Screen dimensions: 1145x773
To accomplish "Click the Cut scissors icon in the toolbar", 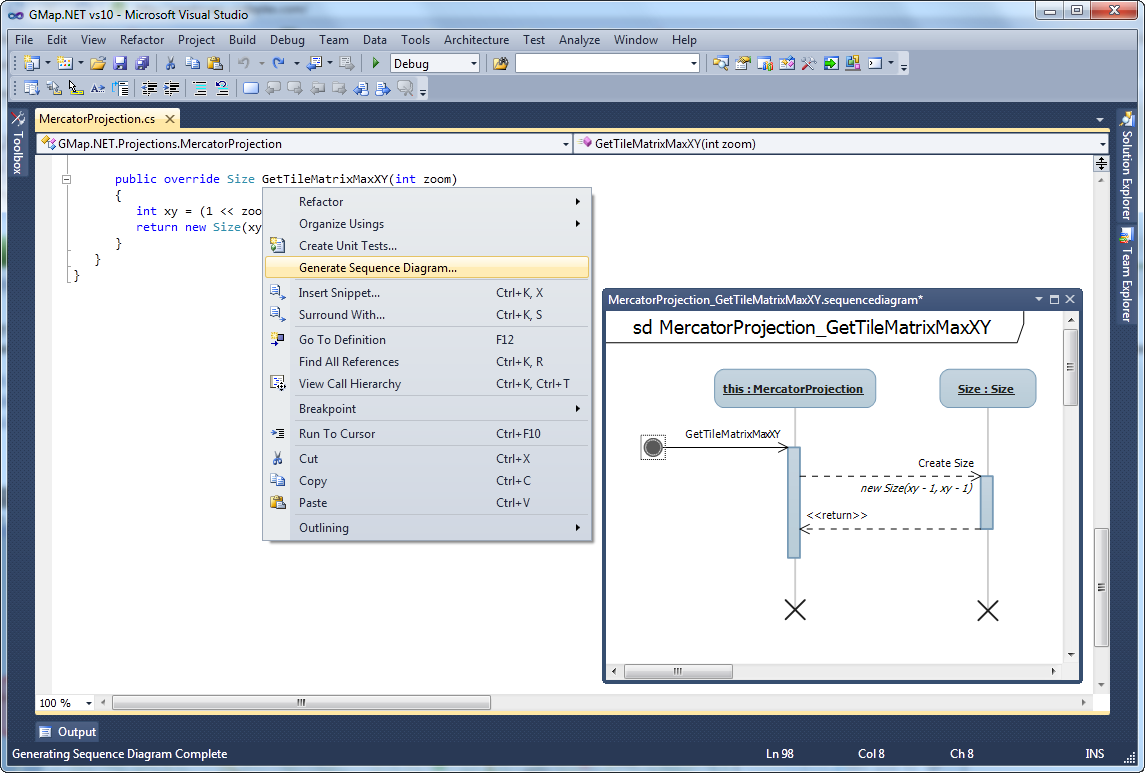I will [171, 64].
